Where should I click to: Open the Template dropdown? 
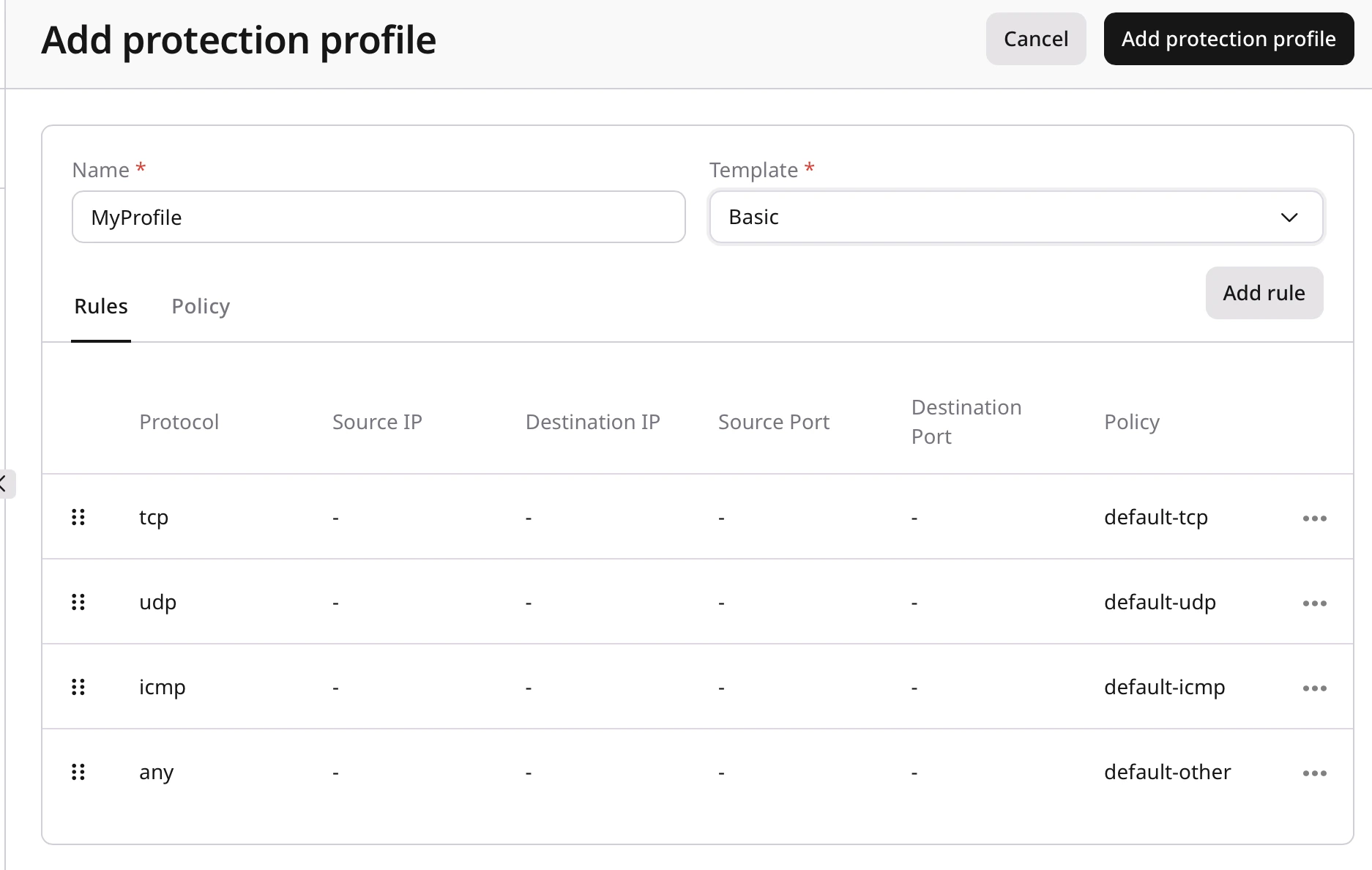pyautogui.click(x=1015, y=217)
